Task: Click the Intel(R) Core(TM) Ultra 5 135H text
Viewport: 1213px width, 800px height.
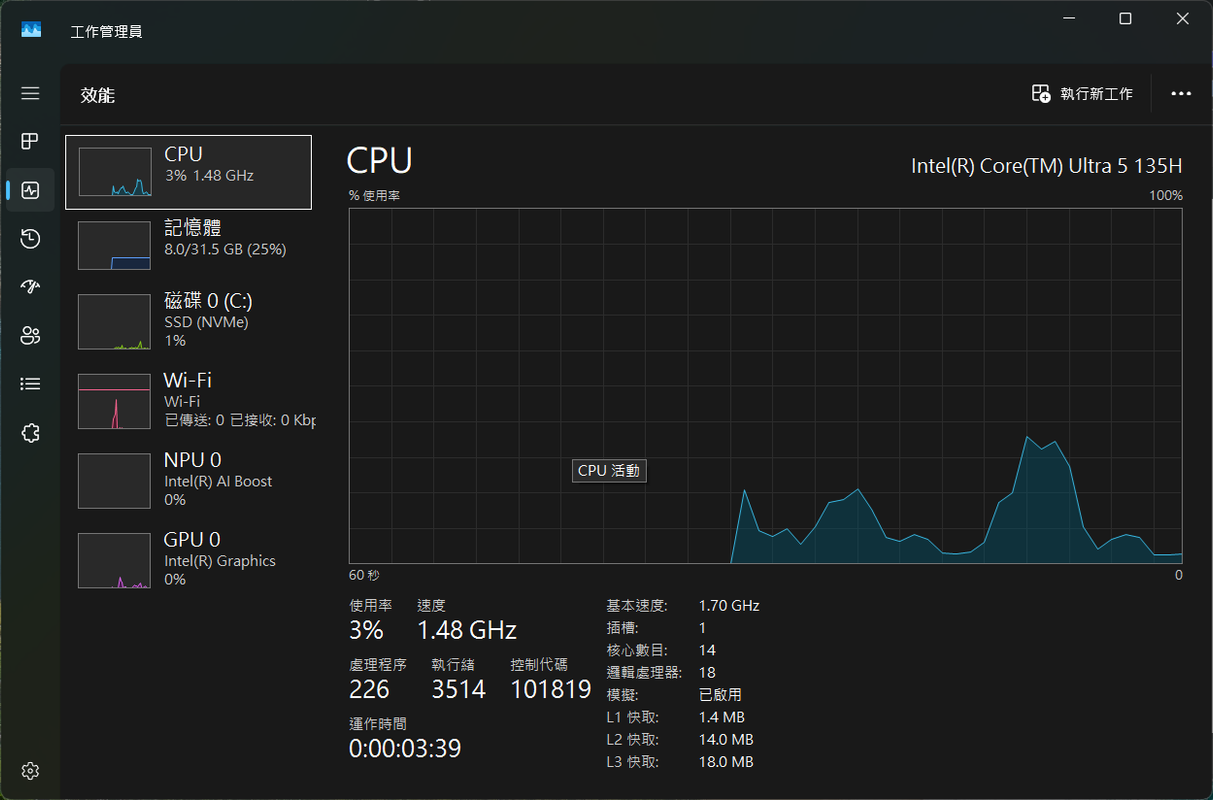Action: (x=1047, y=166)
